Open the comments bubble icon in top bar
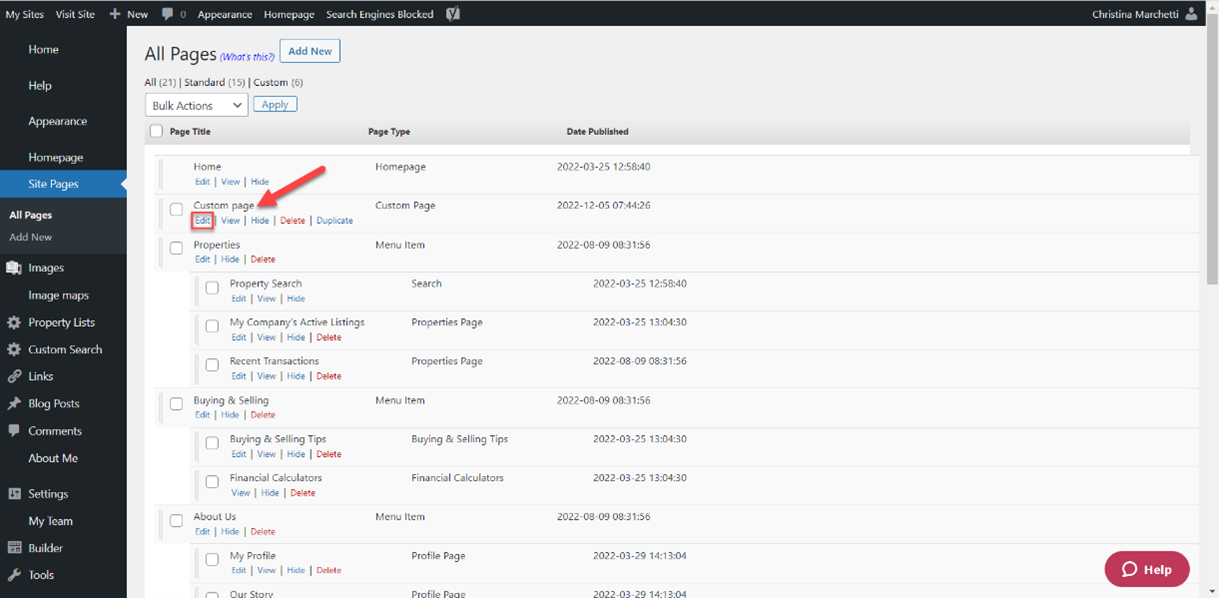Screen dimensions: 1219x598 pos(167,14)
